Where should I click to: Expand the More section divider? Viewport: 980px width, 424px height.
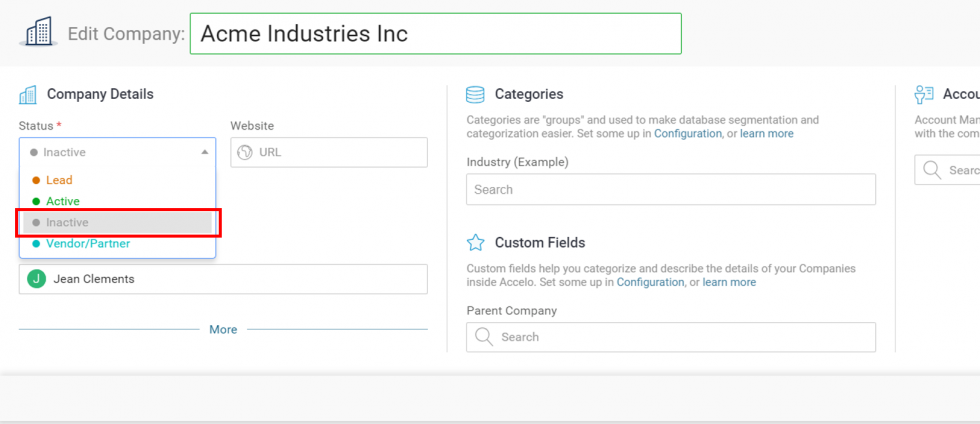click(223, 330)
